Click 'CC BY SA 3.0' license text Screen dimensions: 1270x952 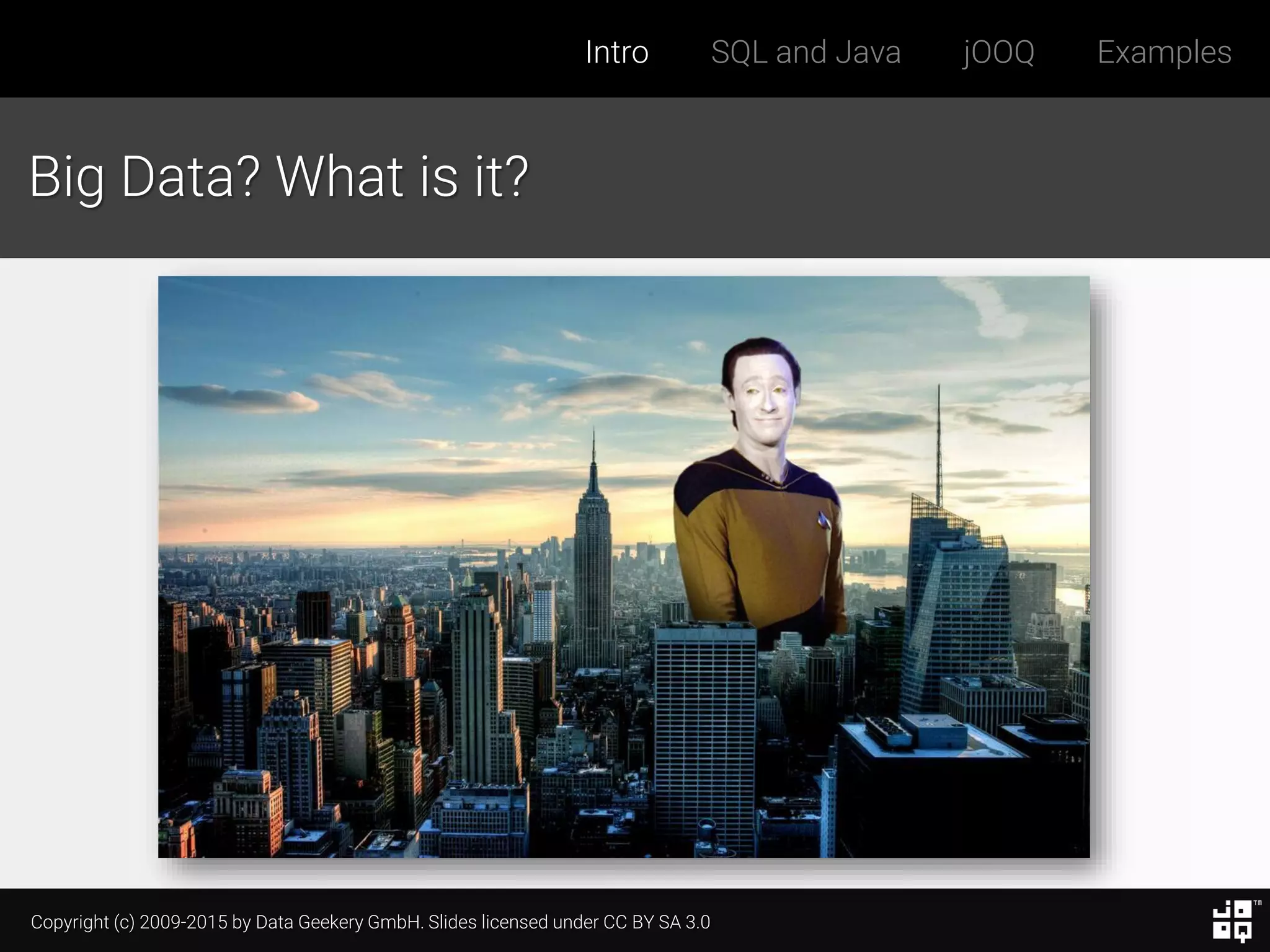[656, 922]
